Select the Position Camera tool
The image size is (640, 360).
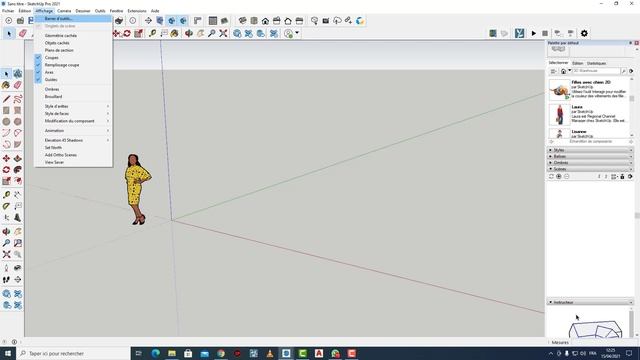[6, 268]
